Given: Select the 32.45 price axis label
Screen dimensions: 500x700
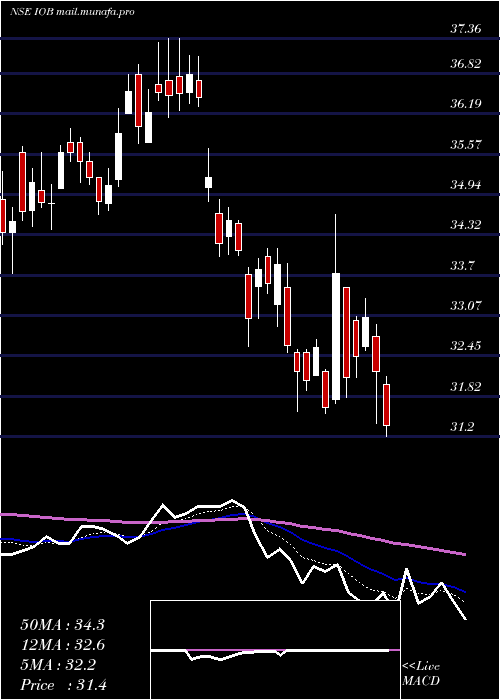Looking at the screenshot, I should click(465, 346).
